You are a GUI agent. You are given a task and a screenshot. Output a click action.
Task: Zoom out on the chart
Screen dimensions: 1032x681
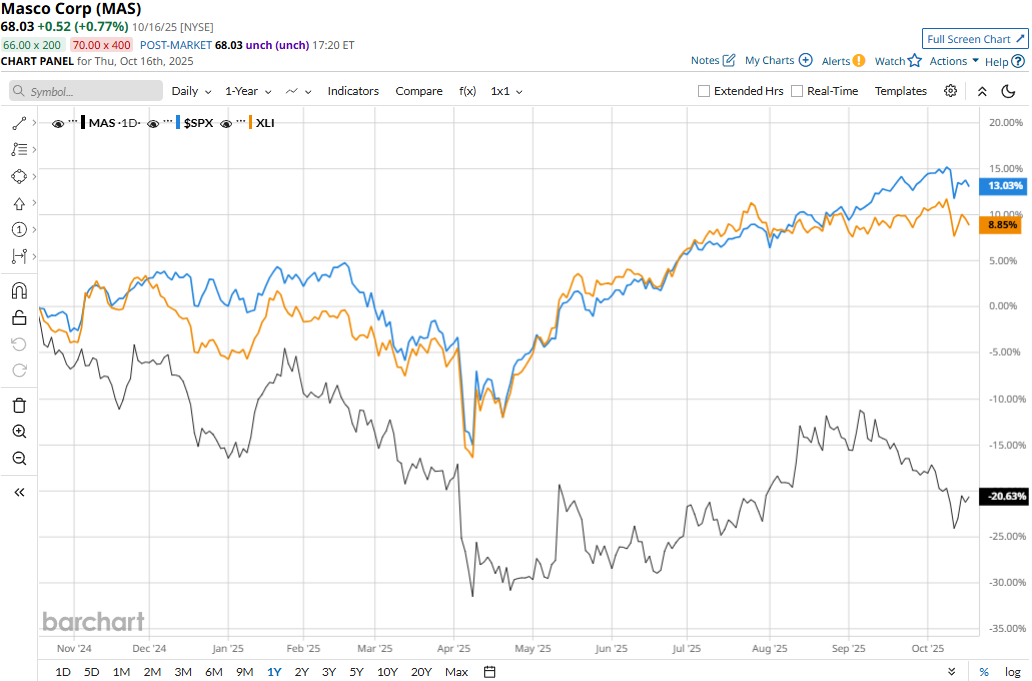point(19,459)
